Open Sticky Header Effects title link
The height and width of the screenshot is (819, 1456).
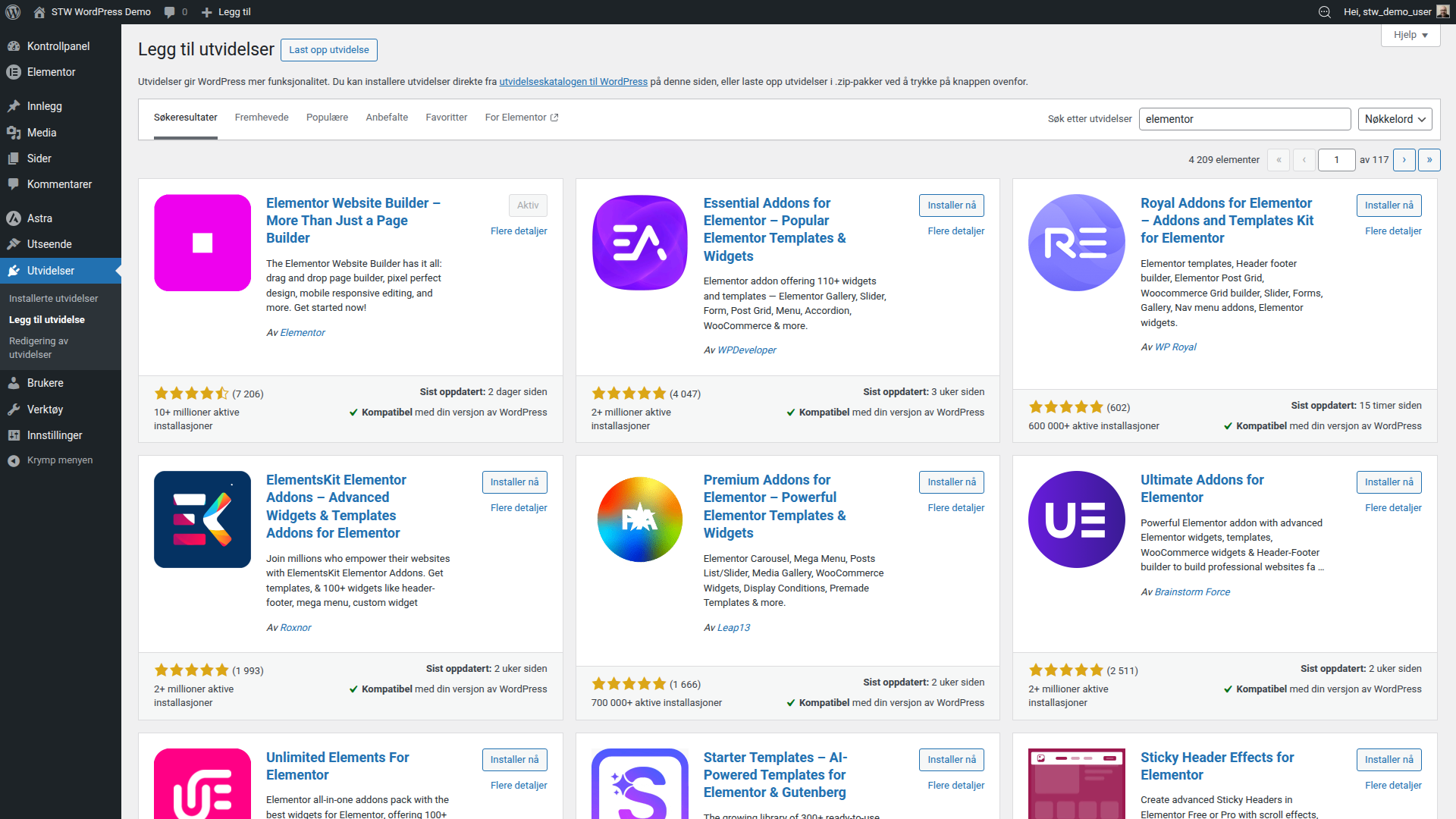click(x=1217, y=766)
